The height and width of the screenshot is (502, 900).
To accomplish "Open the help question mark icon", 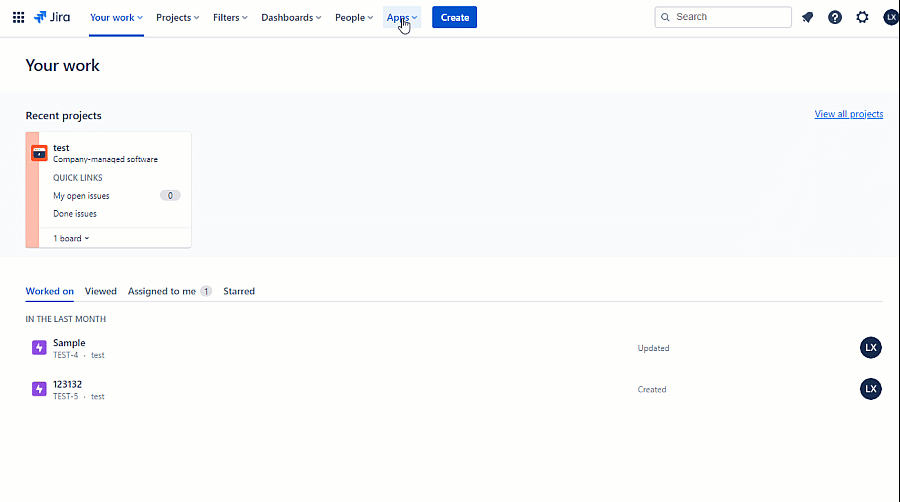I will coord(835,17).
